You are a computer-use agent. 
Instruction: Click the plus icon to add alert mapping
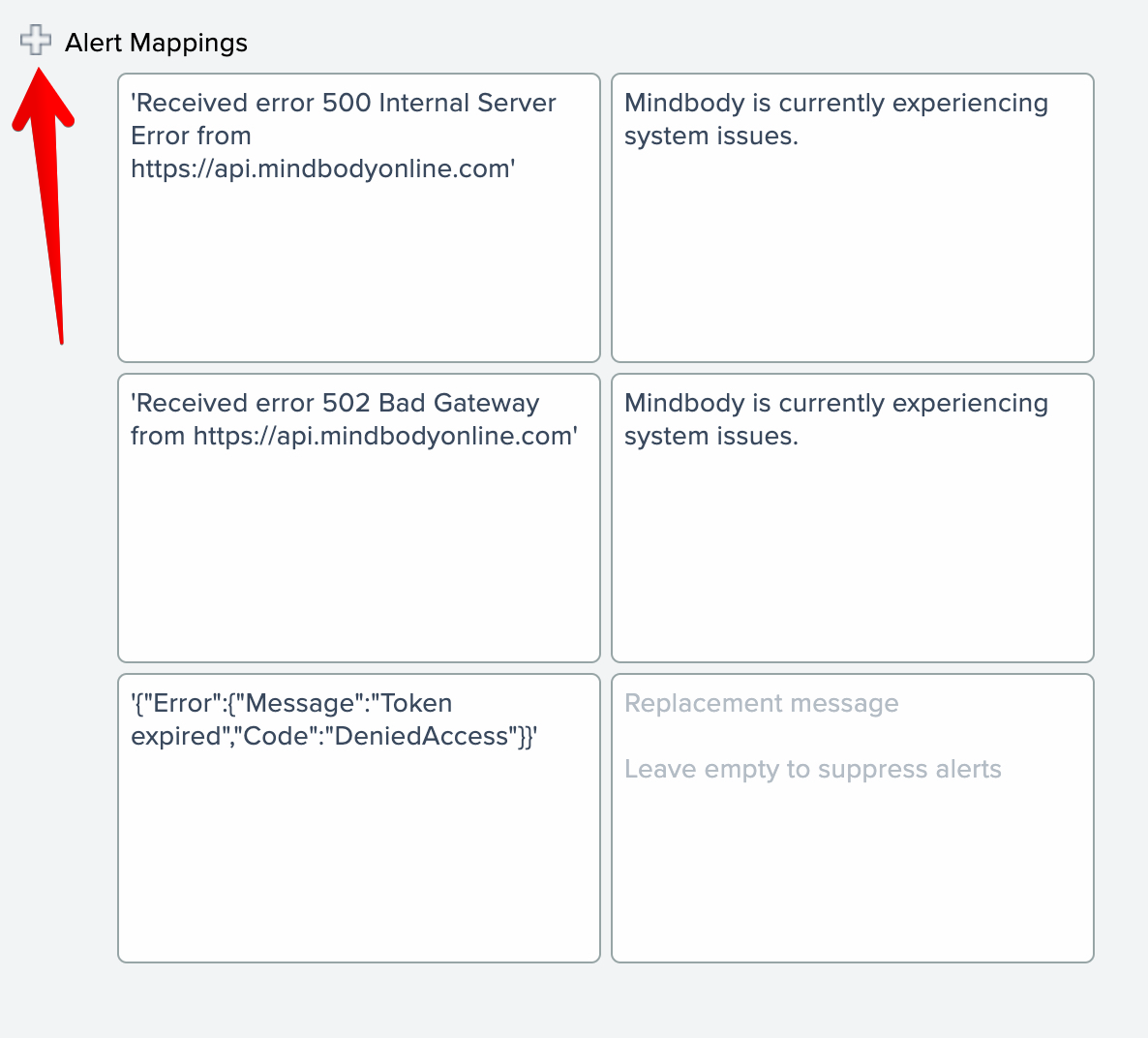36,41
